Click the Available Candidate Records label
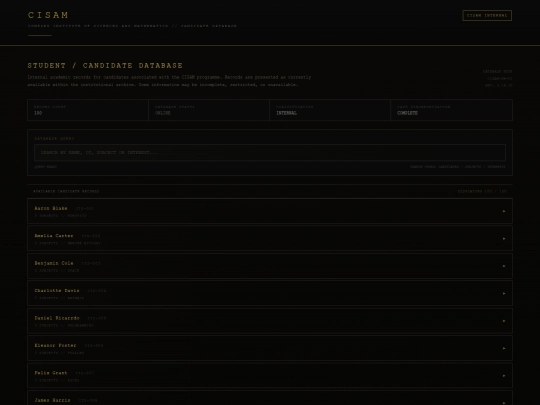The image size is (540, 405). 66,191
